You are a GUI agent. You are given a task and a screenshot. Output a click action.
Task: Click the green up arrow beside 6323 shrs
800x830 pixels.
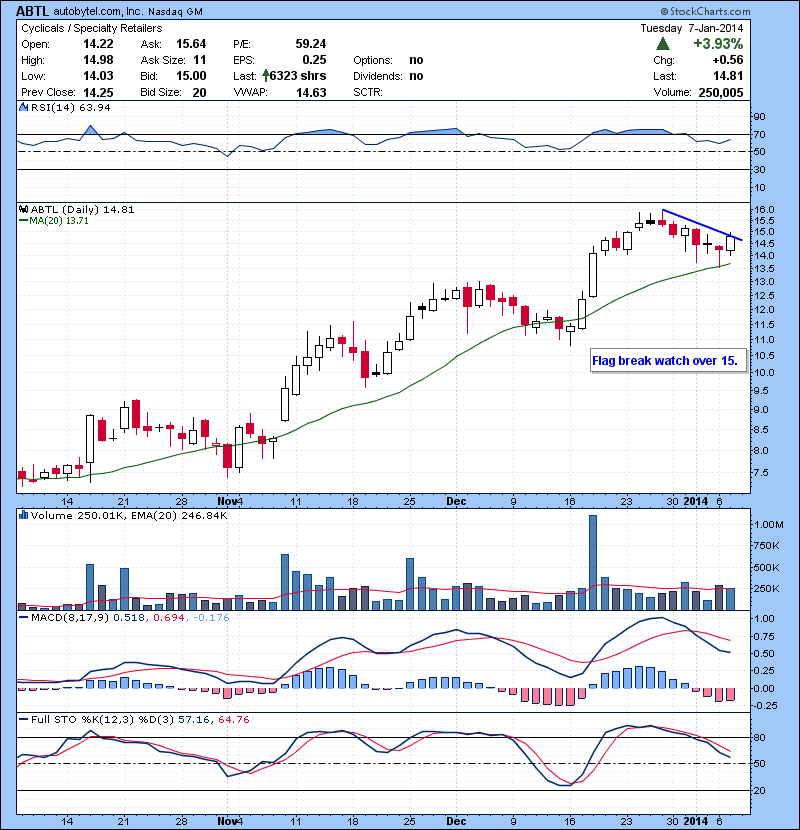(265, 76)
